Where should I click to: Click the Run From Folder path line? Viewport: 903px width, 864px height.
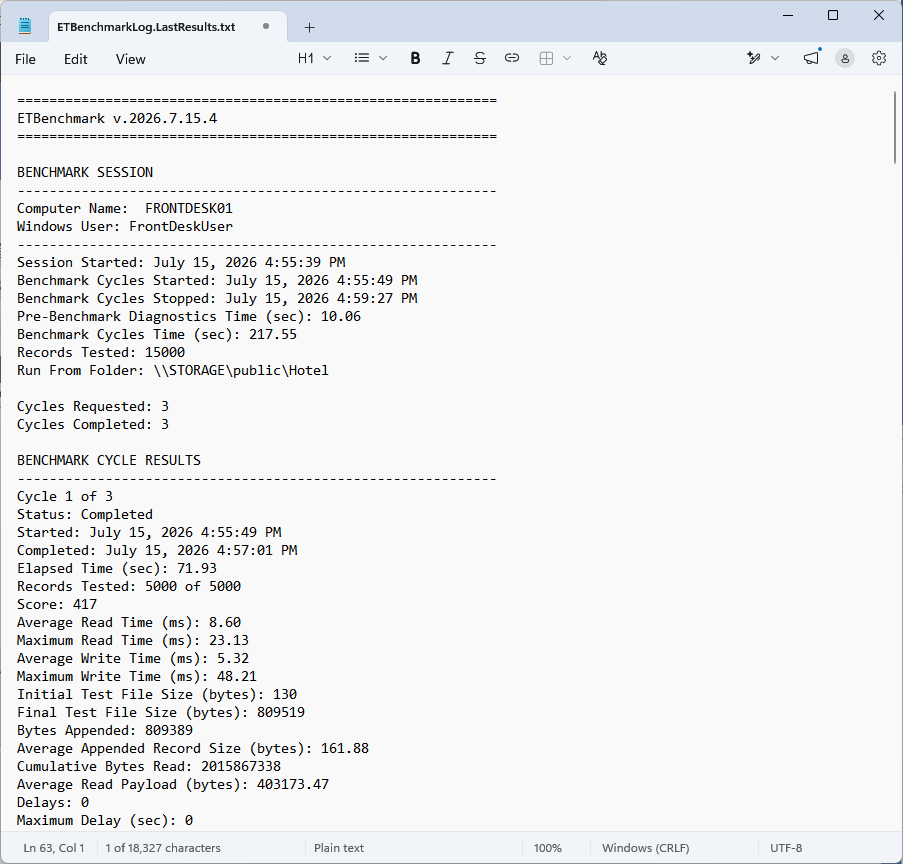pyautogui.click(x=173, y=370)
